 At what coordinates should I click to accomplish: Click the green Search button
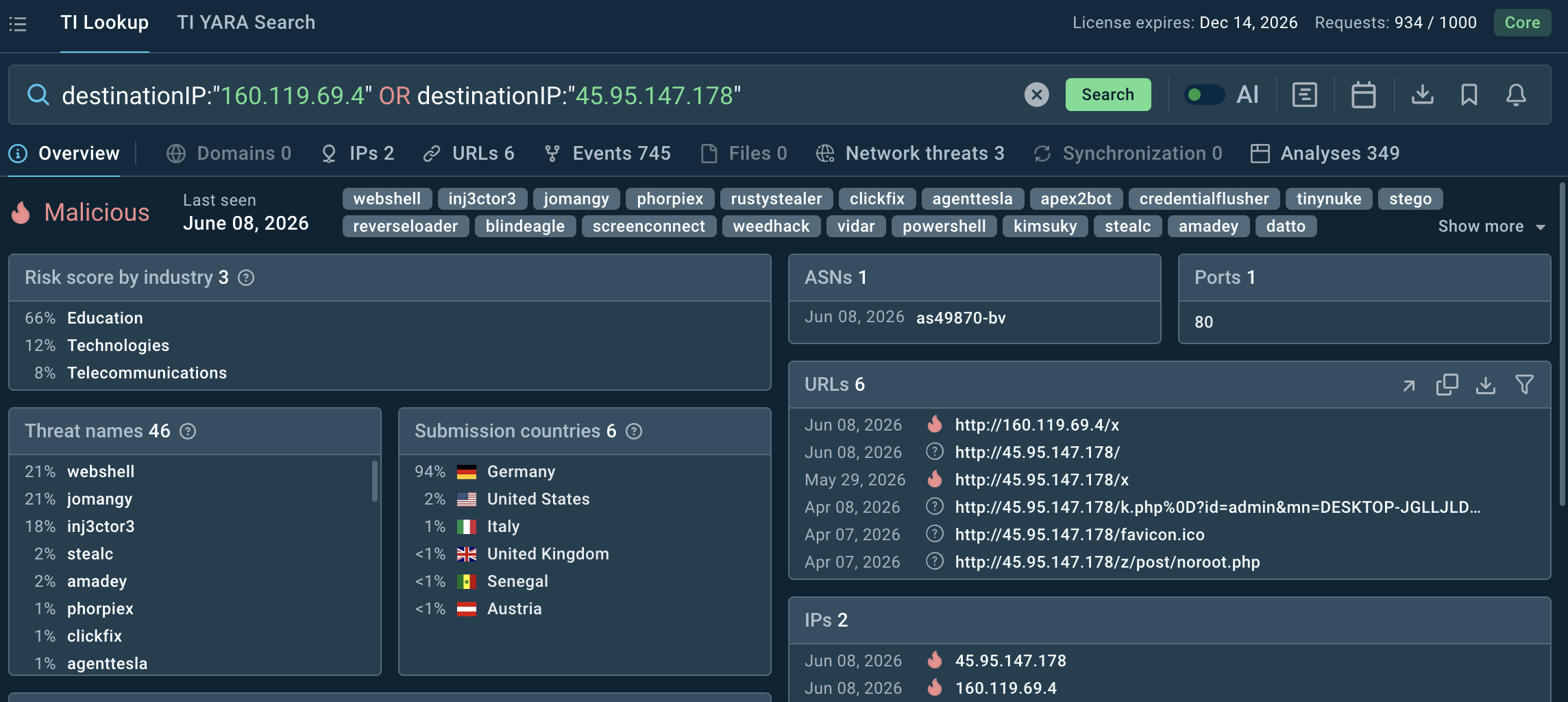tap(1107, 95)
